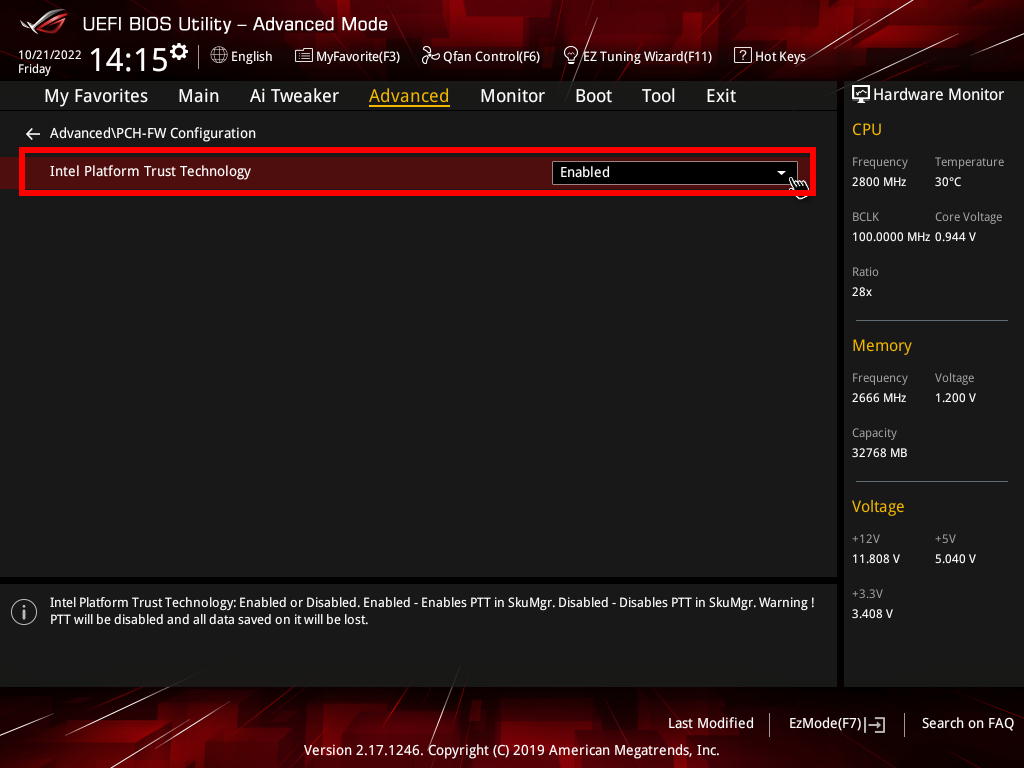Open the Main tab

coord(199,96)
